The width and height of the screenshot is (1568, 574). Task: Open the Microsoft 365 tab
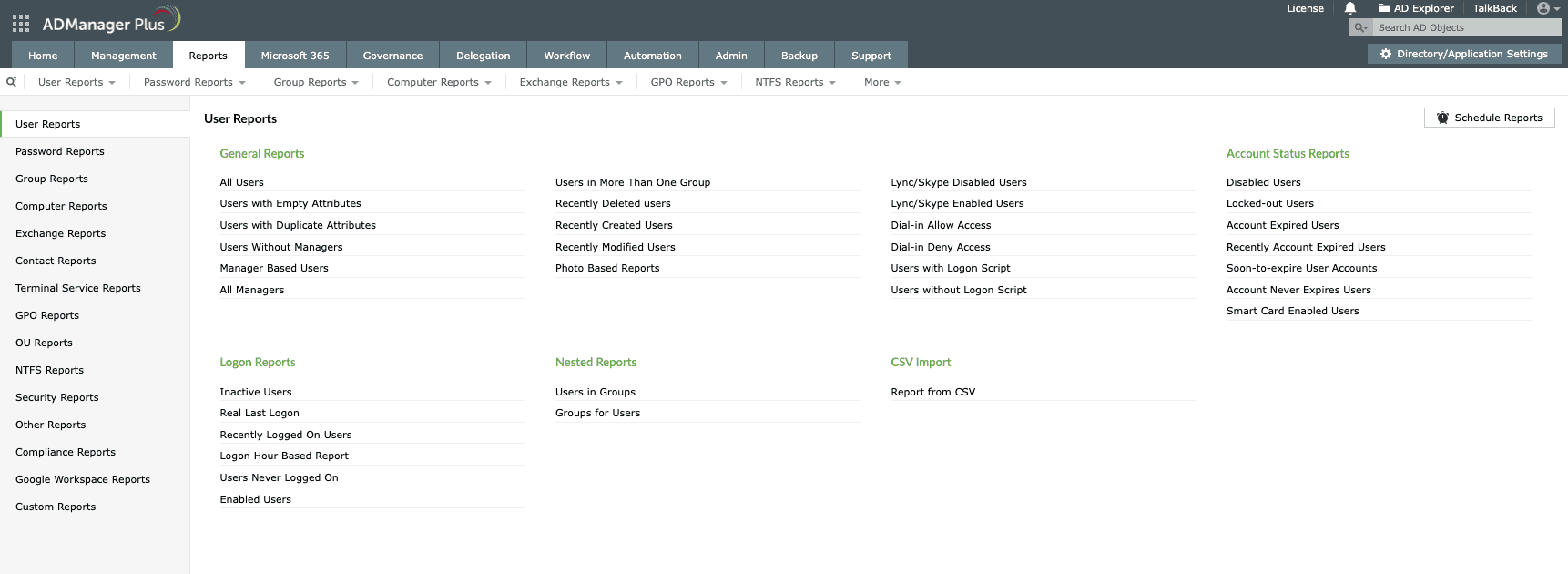(x=295, y=56)
